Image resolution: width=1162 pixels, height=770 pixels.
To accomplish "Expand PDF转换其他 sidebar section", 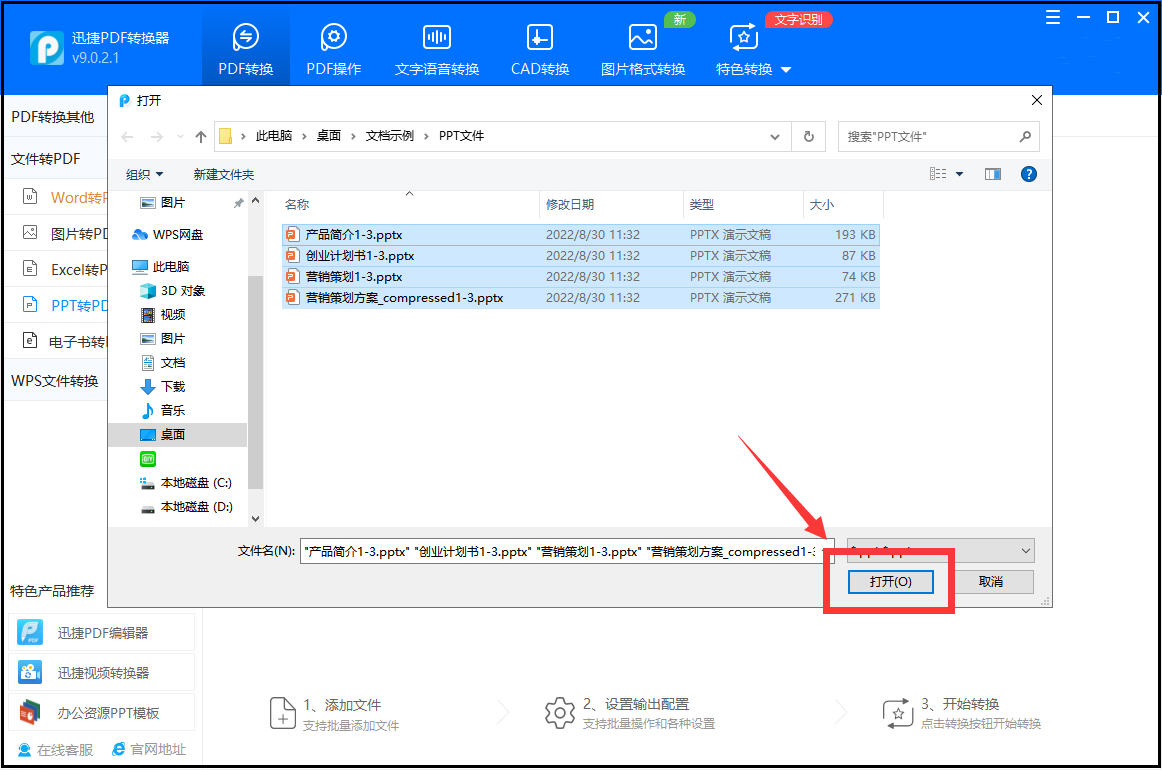I will (53, 117).
